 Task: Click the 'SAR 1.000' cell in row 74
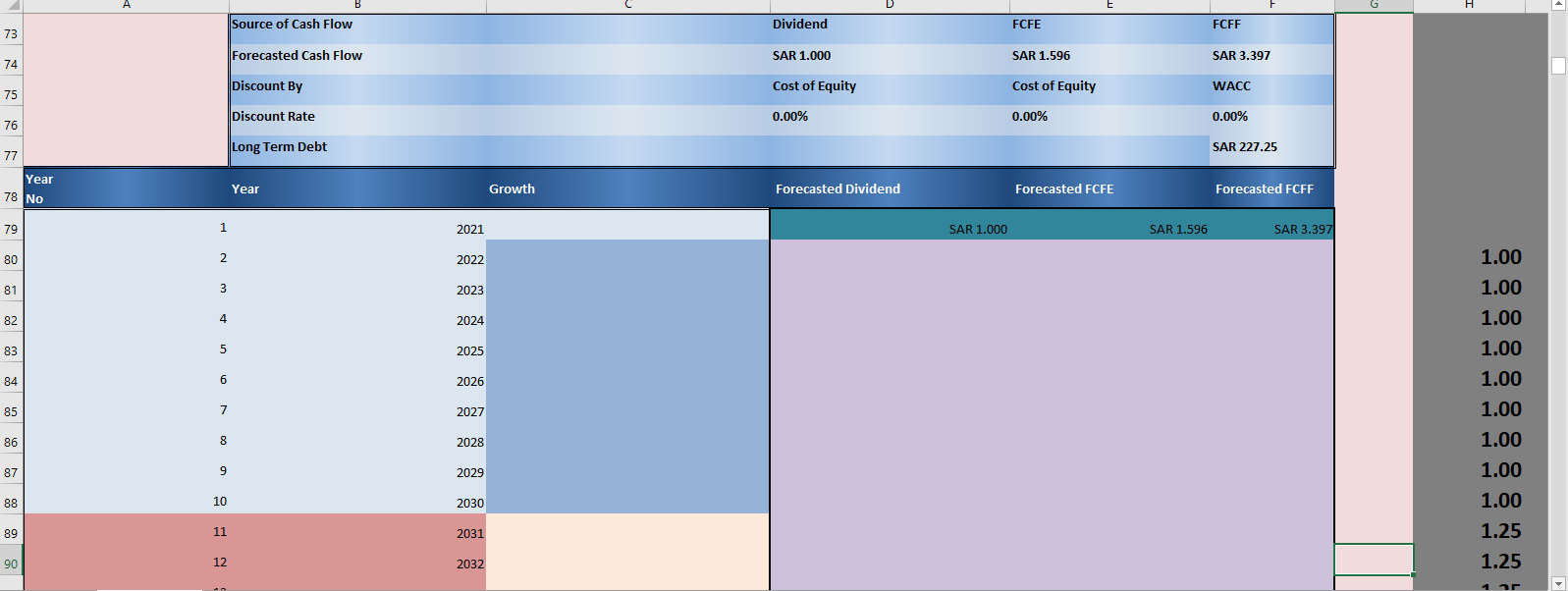890,59
